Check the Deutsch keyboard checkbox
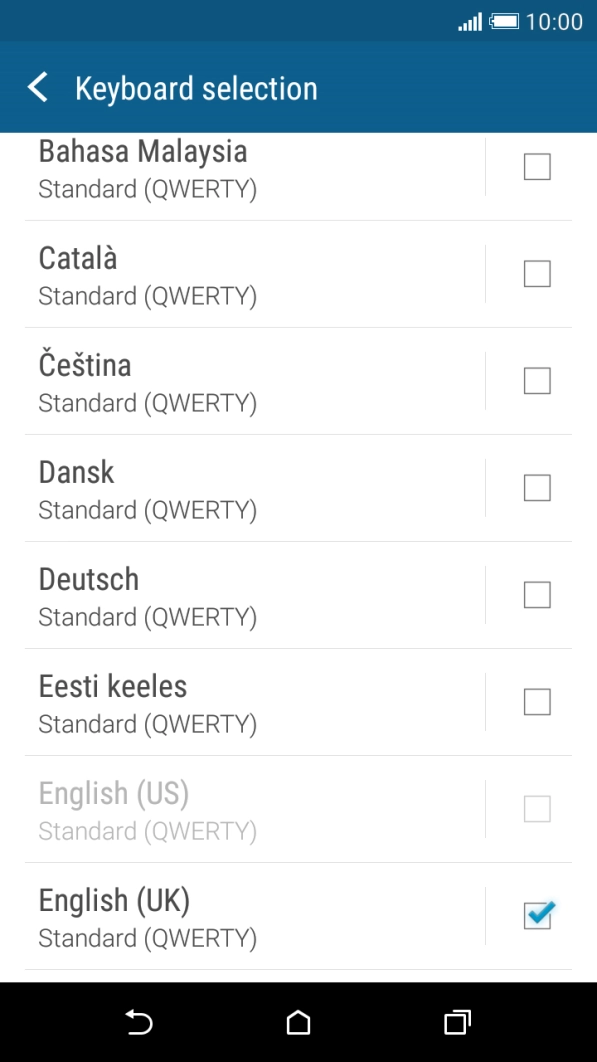Image resolution: width=597 pixels, height=1062 pixels. coord(536,594)
